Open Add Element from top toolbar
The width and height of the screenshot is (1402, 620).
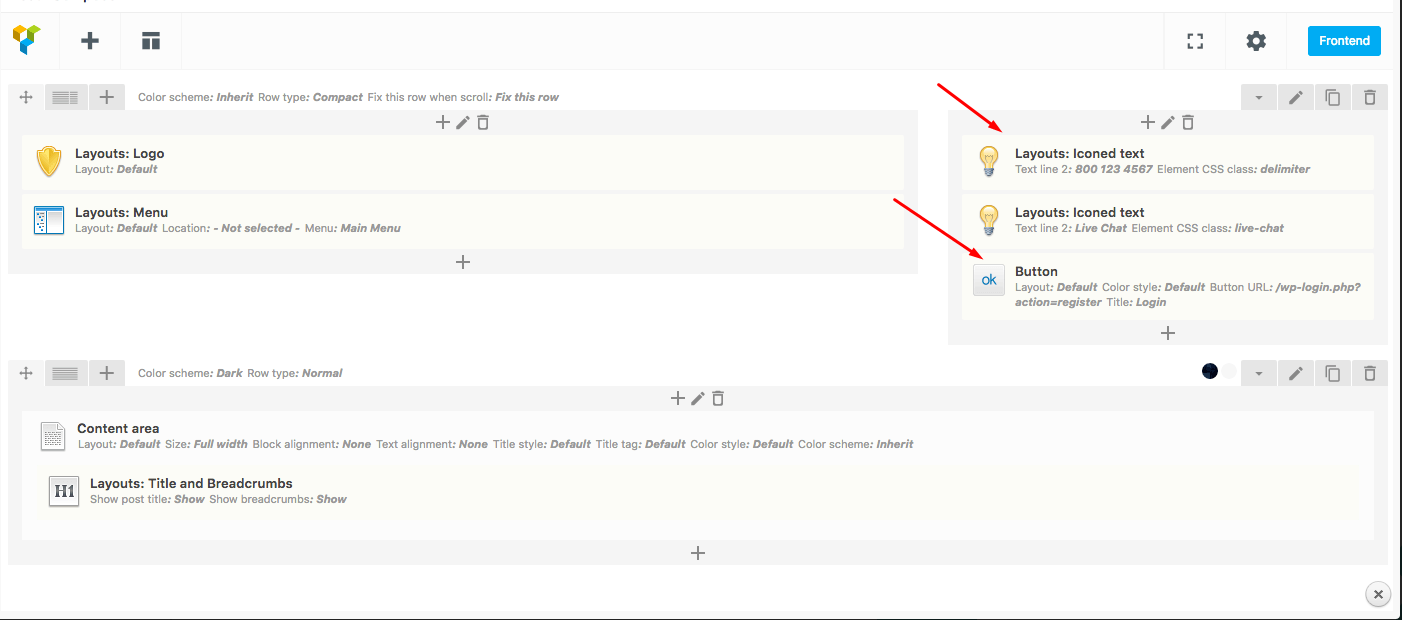coord(90,41)
